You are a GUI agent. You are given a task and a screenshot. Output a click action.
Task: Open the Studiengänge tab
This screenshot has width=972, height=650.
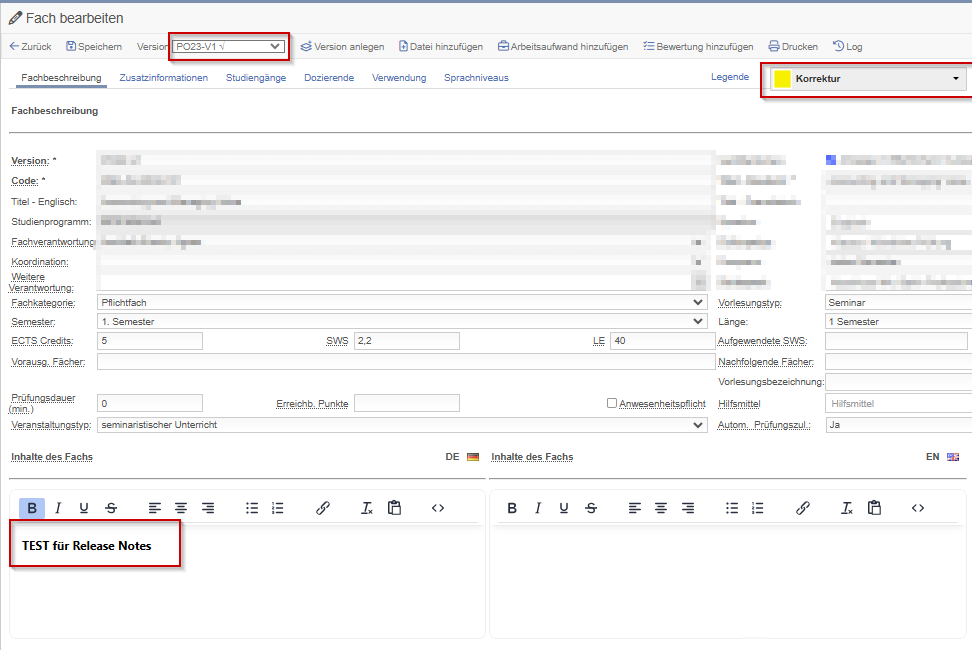point(256,77)
